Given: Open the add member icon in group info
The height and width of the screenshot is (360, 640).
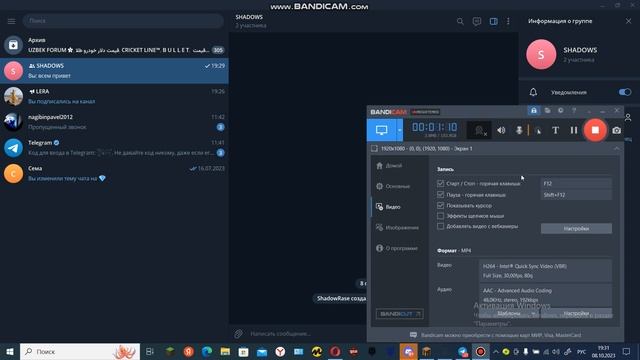Looking at the screenshot, I should point(628,118).
